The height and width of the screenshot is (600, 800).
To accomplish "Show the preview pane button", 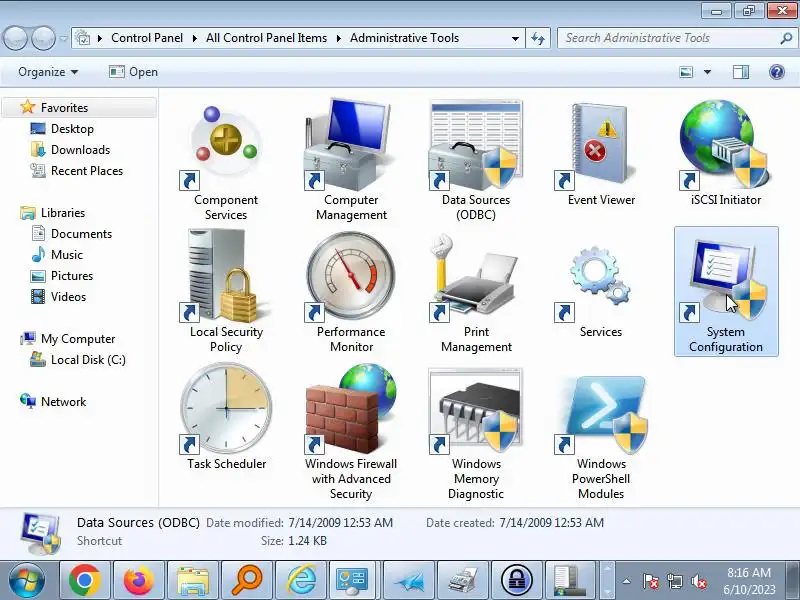I will [741, 72].
